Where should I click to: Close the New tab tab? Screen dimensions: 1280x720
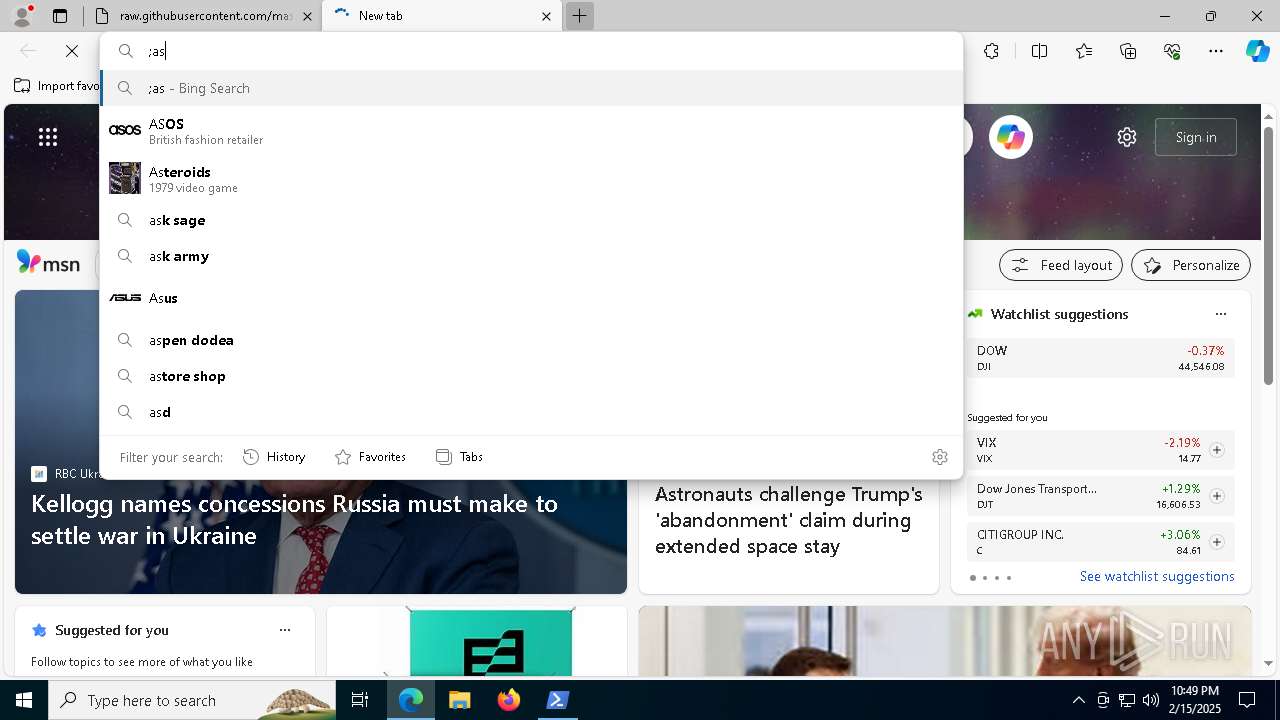(x=546, y=16)
